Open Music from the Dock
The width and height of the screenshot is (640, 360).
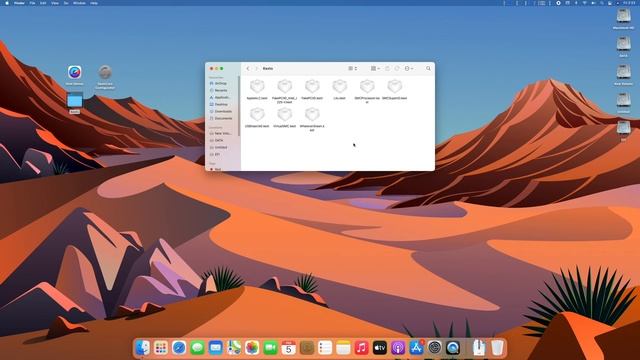coord(362,348)
